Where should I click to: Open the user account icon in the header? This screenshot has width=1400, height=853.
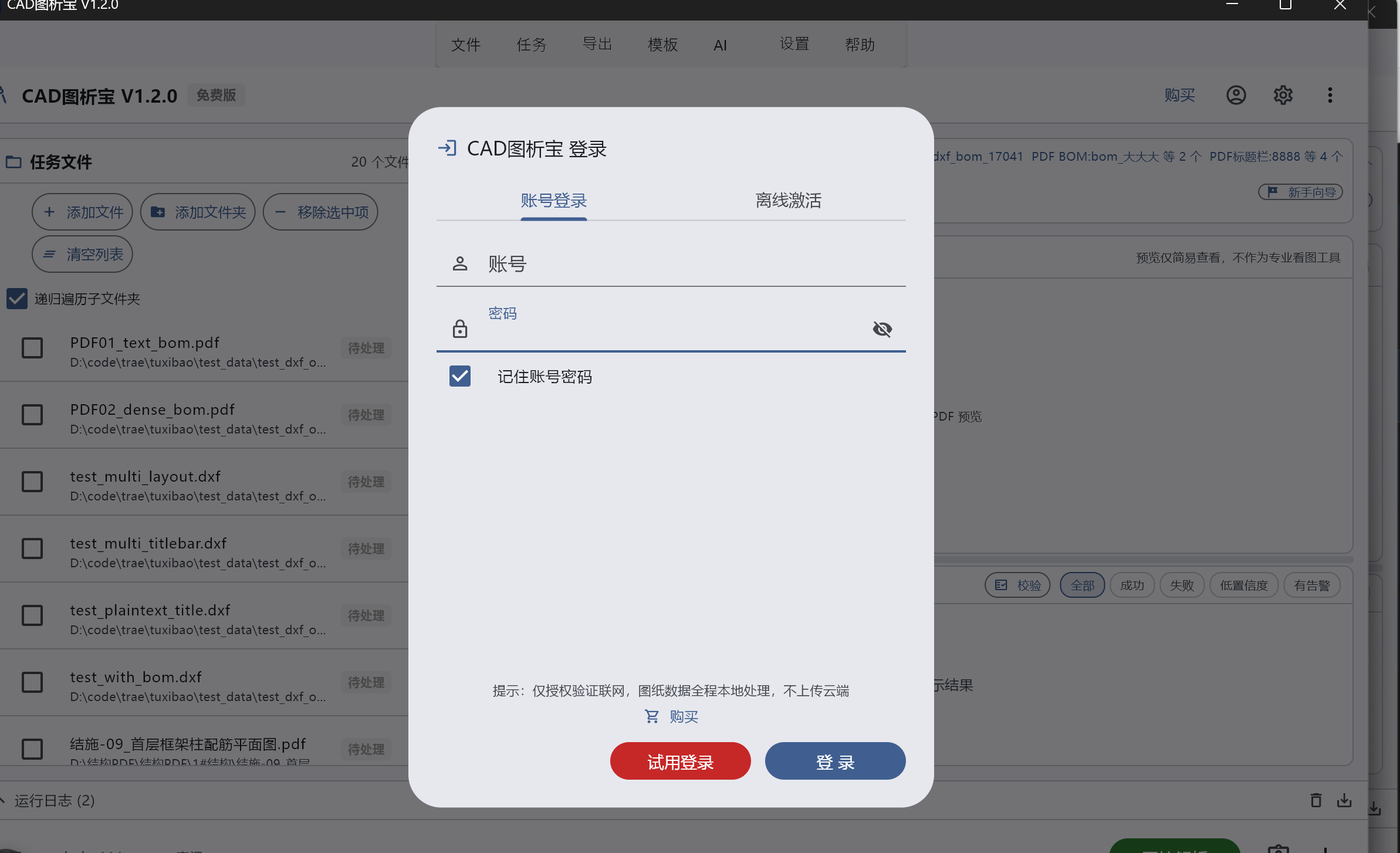tap(1236, 95)
